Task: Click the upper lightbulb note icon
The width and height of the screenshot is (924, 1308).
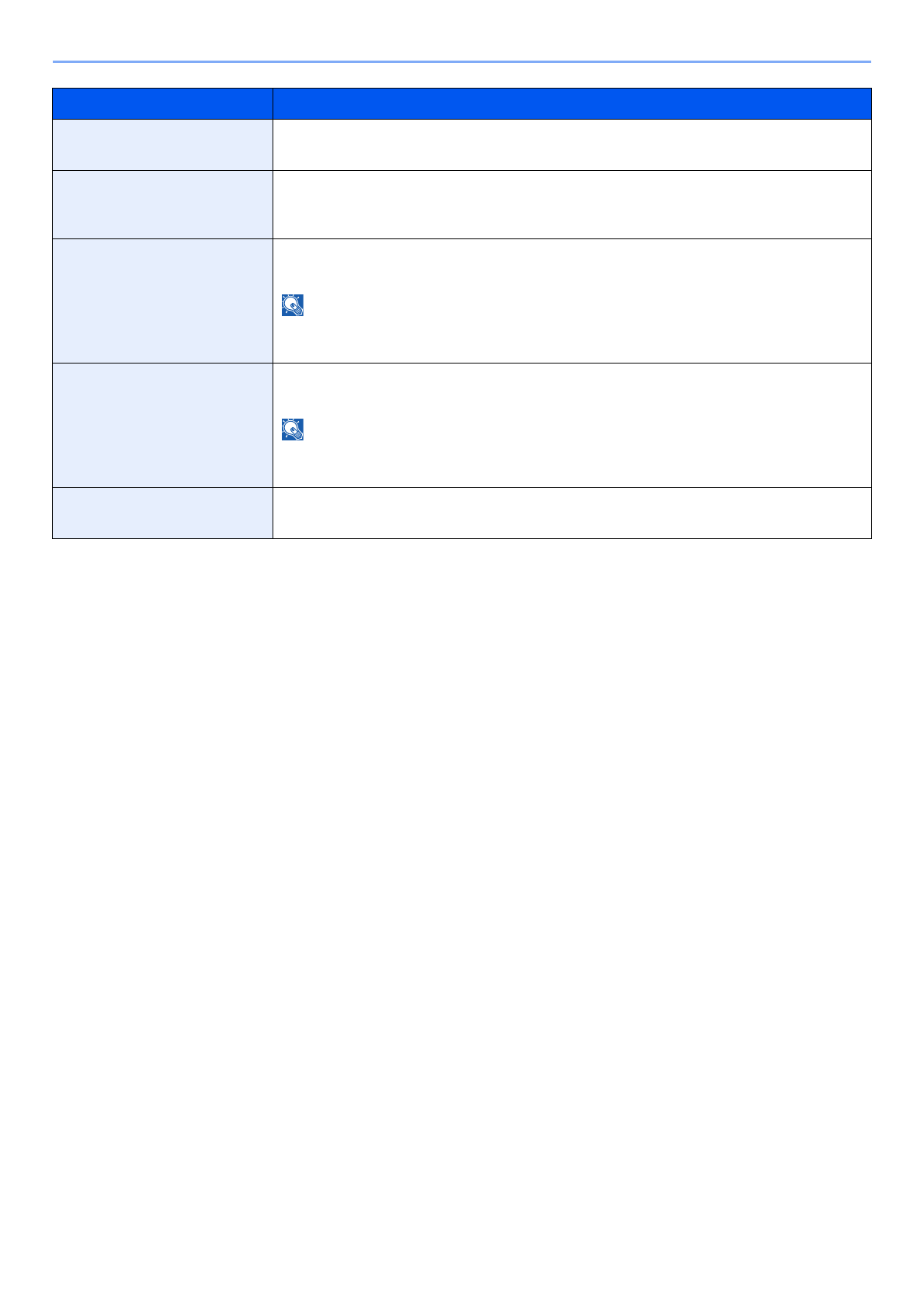Action: pyautogui.click(x=293, y=305)
